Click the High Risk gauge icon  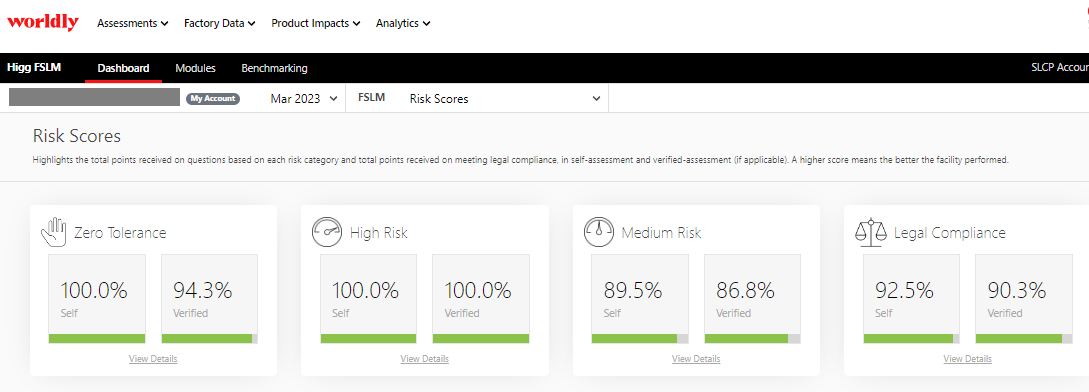click(x=326, y=232)
